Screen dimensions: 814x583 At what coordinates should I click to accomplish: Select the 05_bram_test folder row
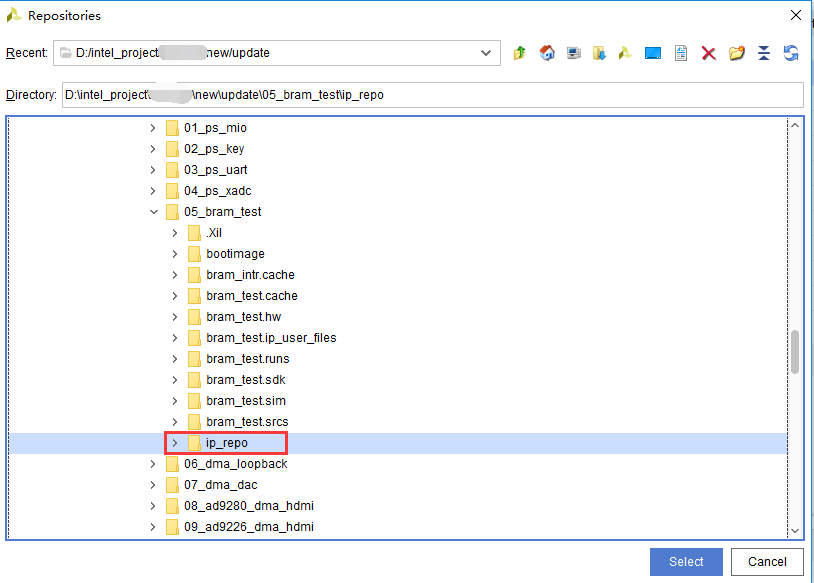point(398,212)
